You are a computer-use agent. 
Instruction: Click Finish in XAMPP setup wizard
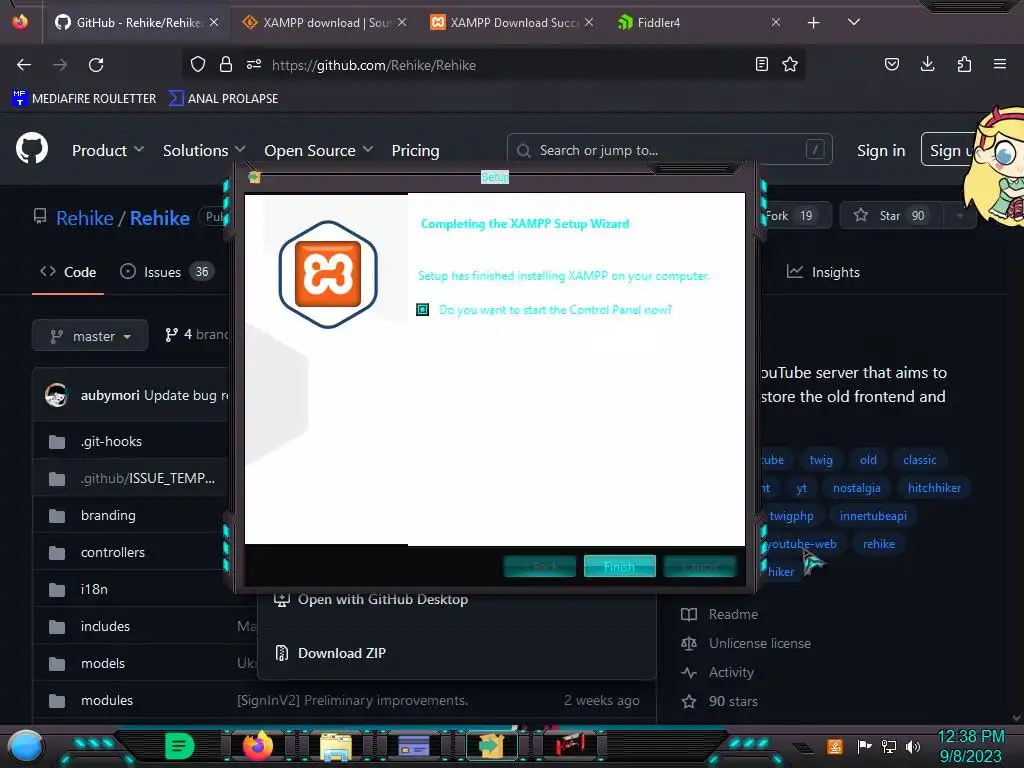tap(619, 566)
